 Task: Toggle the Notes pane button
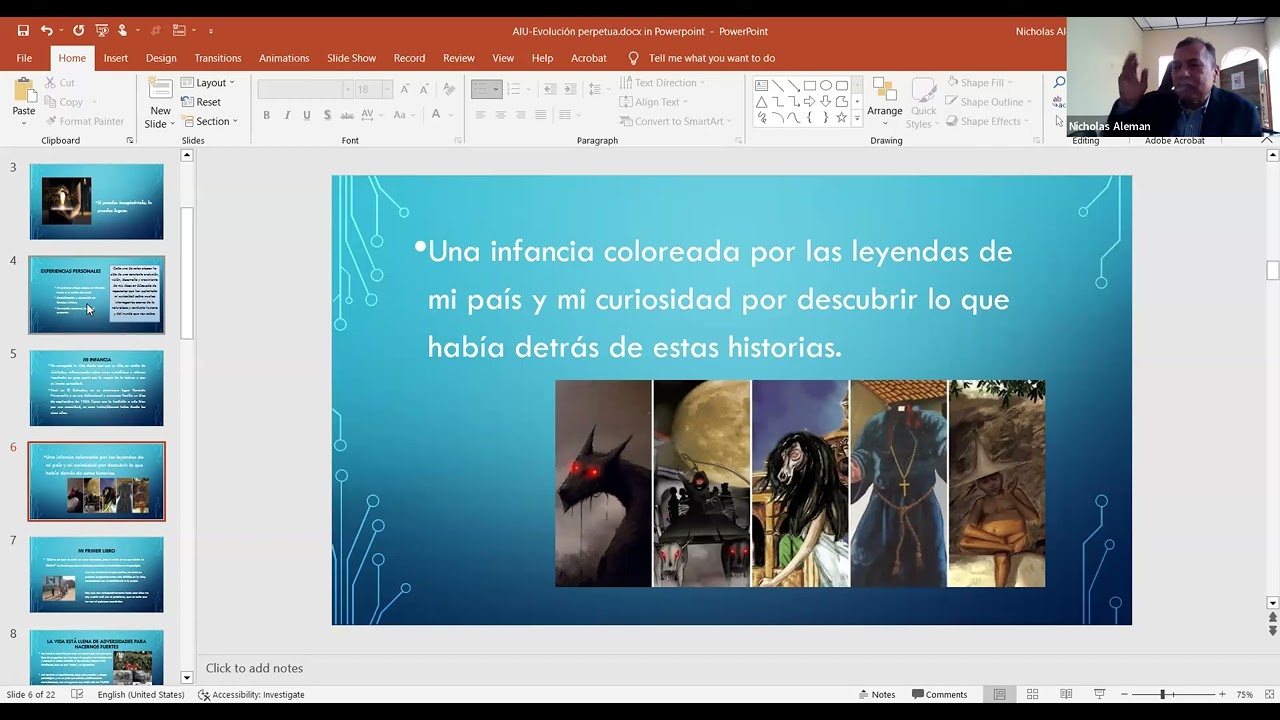click(x=876, y=694)
